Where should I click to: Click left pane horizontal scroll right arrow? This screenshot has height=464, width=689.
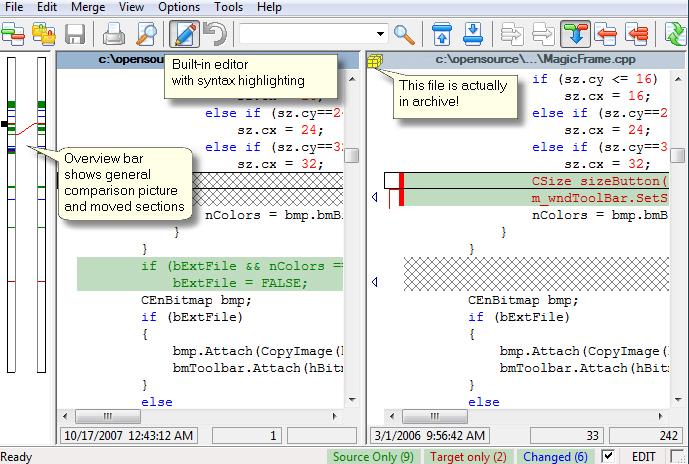(335, 416)
